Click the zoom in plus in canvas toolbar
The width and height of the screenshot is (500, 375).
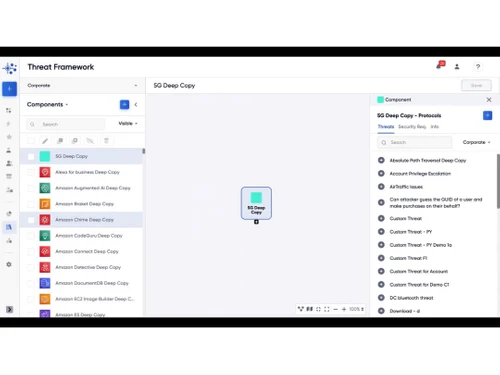(344, 309)
